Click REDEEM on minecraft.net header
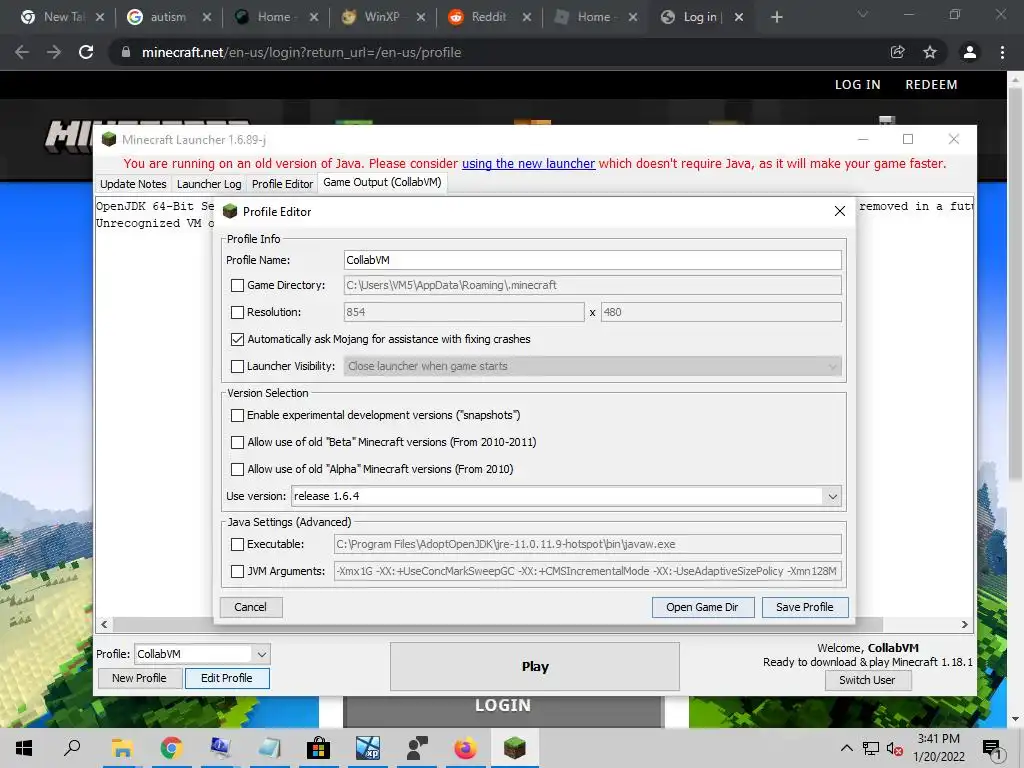1024x768 pixels. tap(931, 84)
